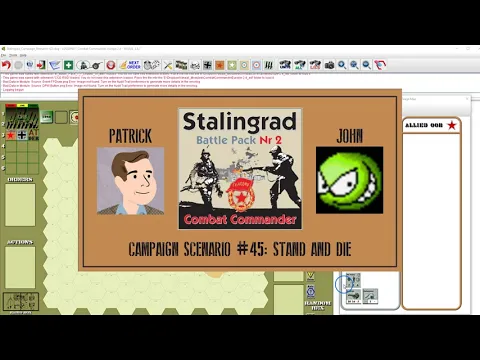Maximize the VASSAL main window
Image resolution: width=480 pixels, height=360 pixels.
[468, 49]
